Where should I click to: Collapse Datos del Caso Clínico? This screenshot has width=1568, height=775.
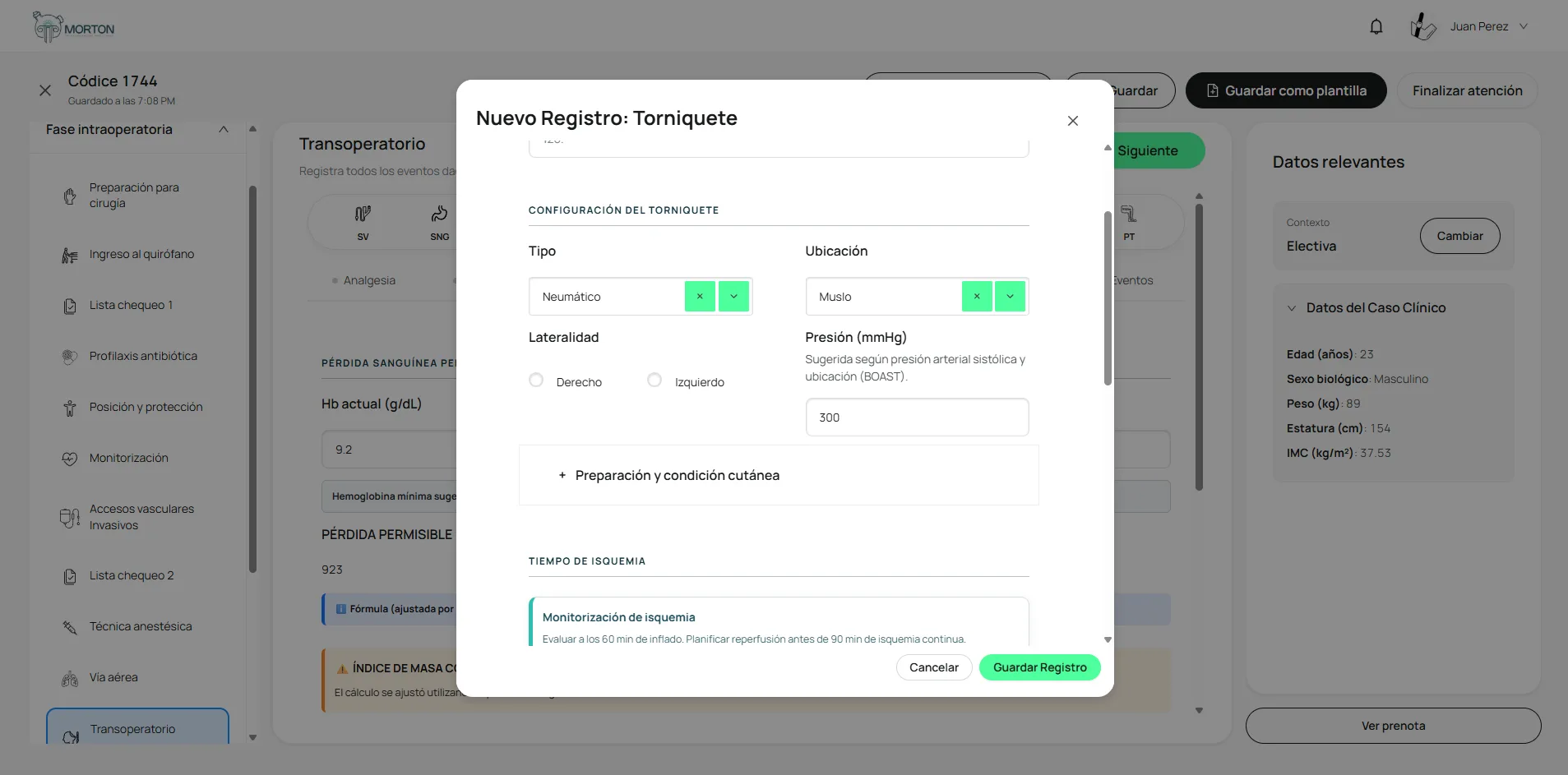point(1291,308)
